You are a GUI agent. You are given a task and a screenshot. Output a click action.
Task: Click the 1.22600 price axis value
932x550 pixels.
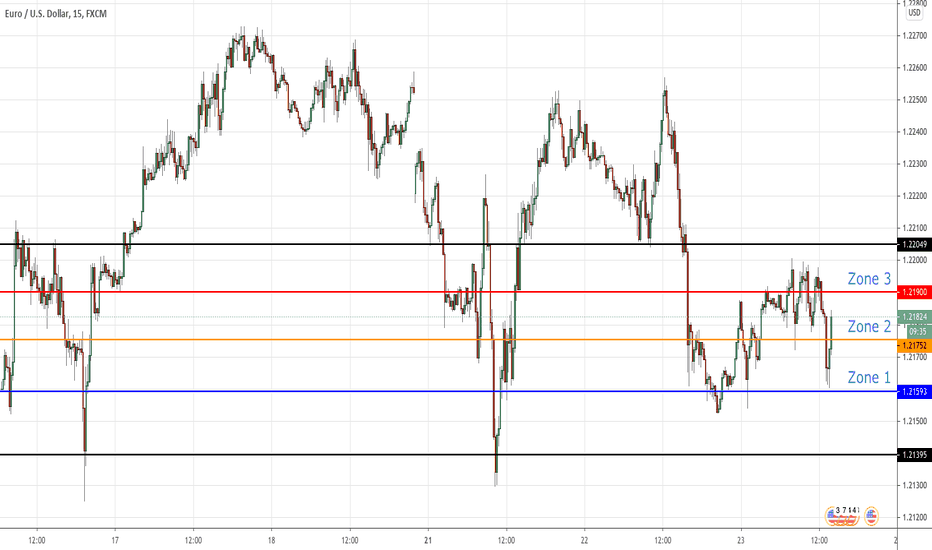tap(914, 68)
